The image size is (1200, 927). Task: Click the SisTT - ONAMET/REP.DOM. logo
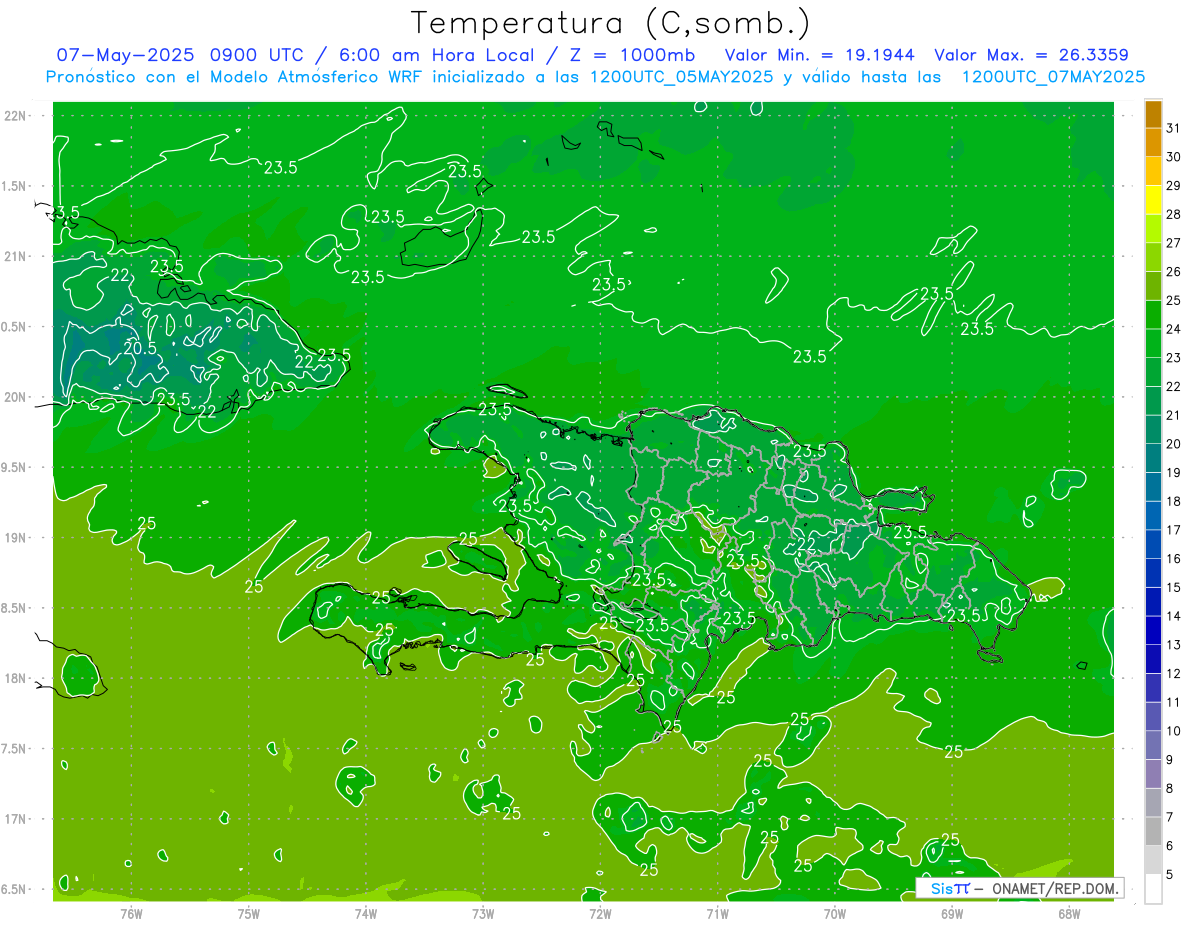tap(1019, 887)
